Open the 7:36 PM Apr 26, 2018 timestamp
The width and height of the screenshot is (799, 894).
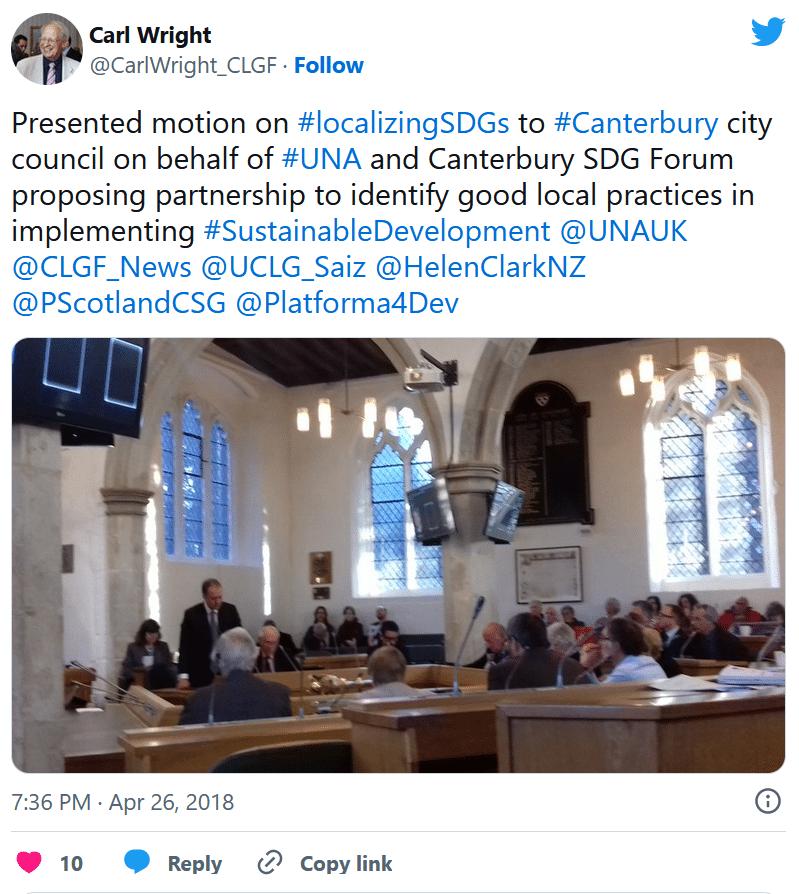pyautogui.click(x=123, y=802)
